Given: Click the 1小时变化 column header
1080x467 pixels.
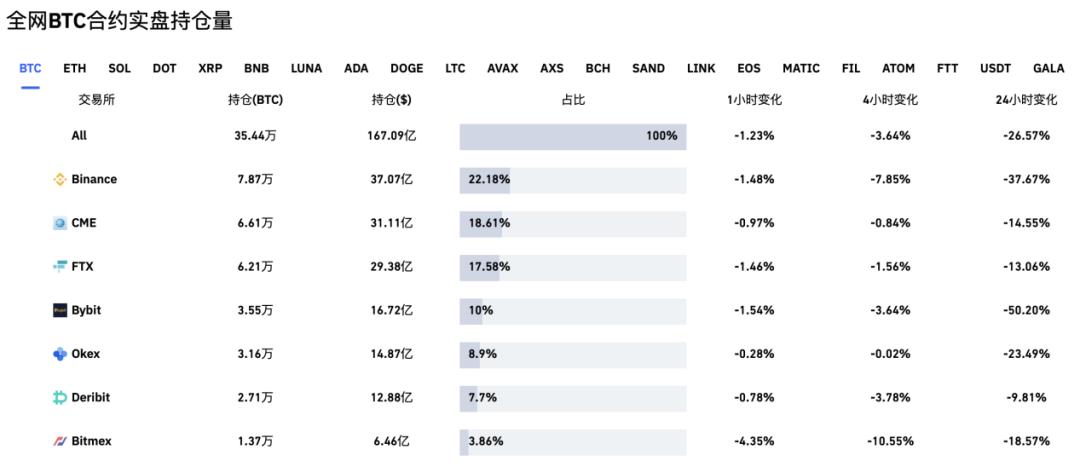Looking at the screenshot, I should 754,100.
